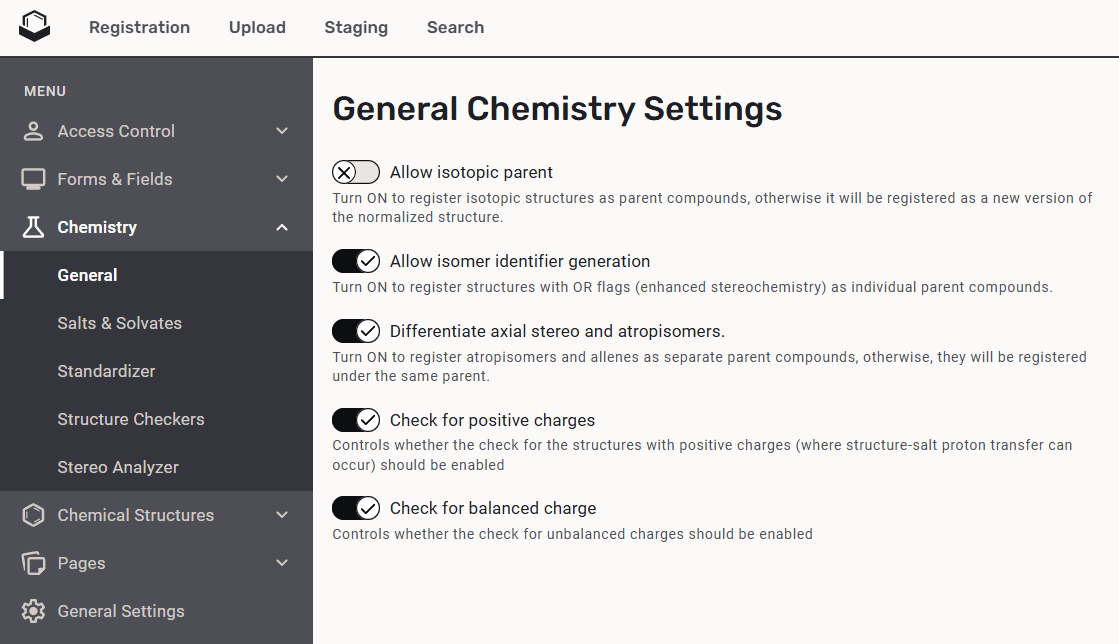Open the Structure Checkers page
Screen dimensions: 1119x644
click(131, 419)
